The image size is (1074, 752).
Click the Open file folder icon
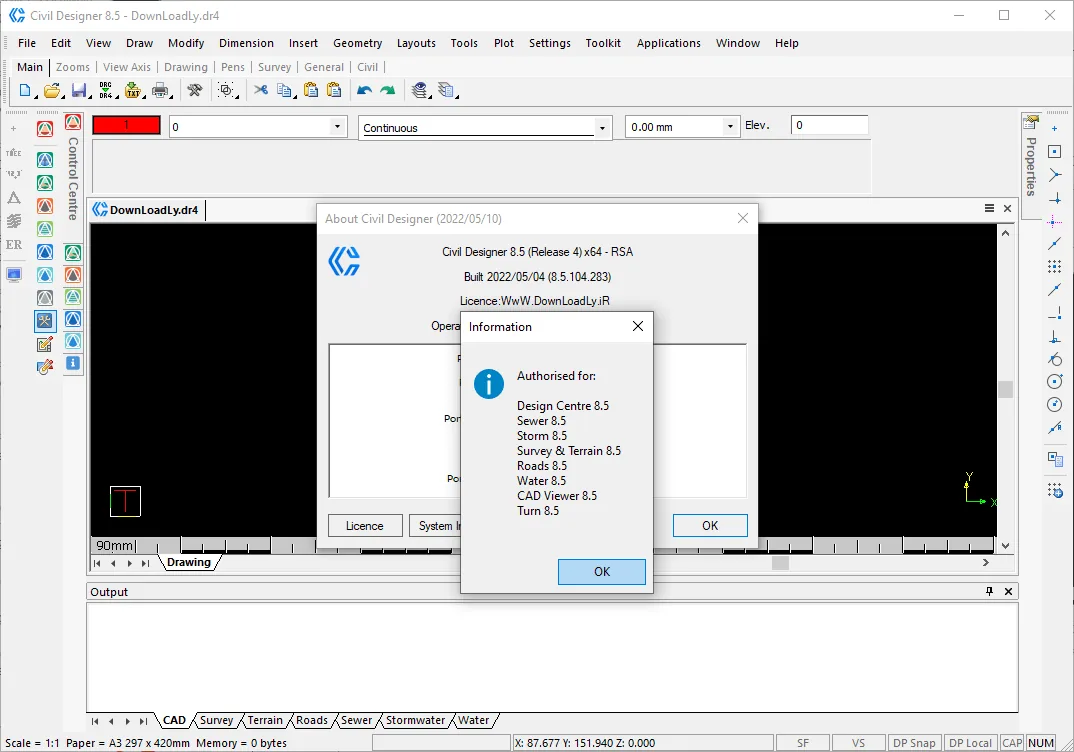(51, 90)
